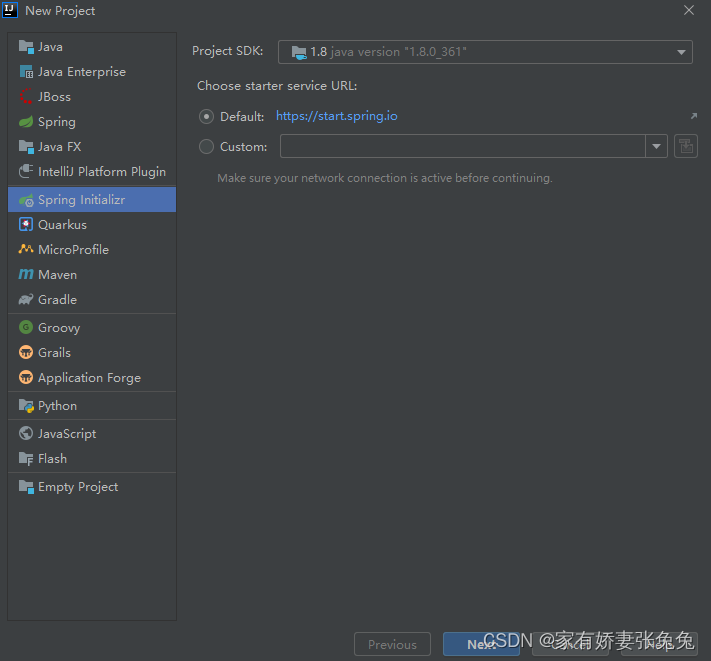711x661 pixels.
Task: Close the New Project dialog
Action: [x=689, y=10]
